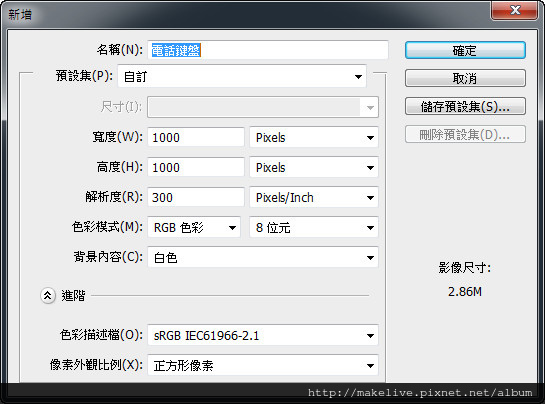The height and width of the screenshot is (404, 545).
Task: Open the bit depth dropdown showing 8 位元
Action: click(x=314, y=227)
